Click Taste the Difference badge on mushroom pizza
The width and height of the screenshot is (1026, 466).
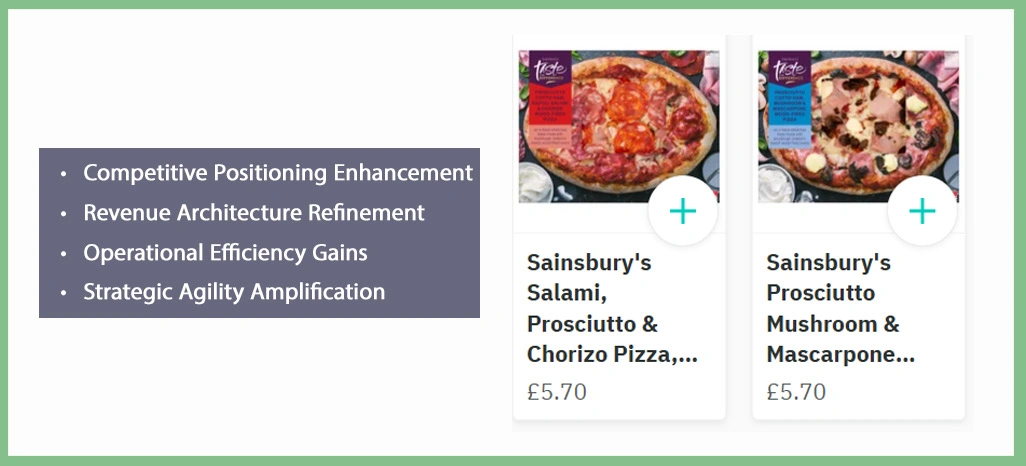(784, 69)
